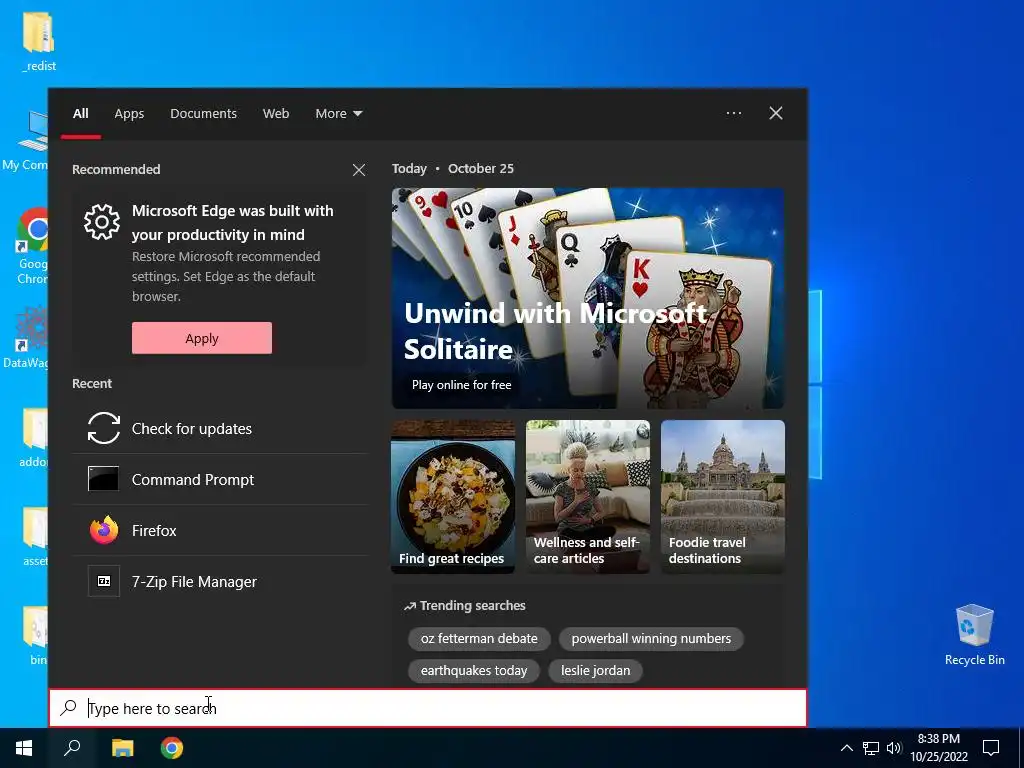Switch to the Documents search tab
The width and height of the screenshot is (1024, 768).
click(203, 114)
